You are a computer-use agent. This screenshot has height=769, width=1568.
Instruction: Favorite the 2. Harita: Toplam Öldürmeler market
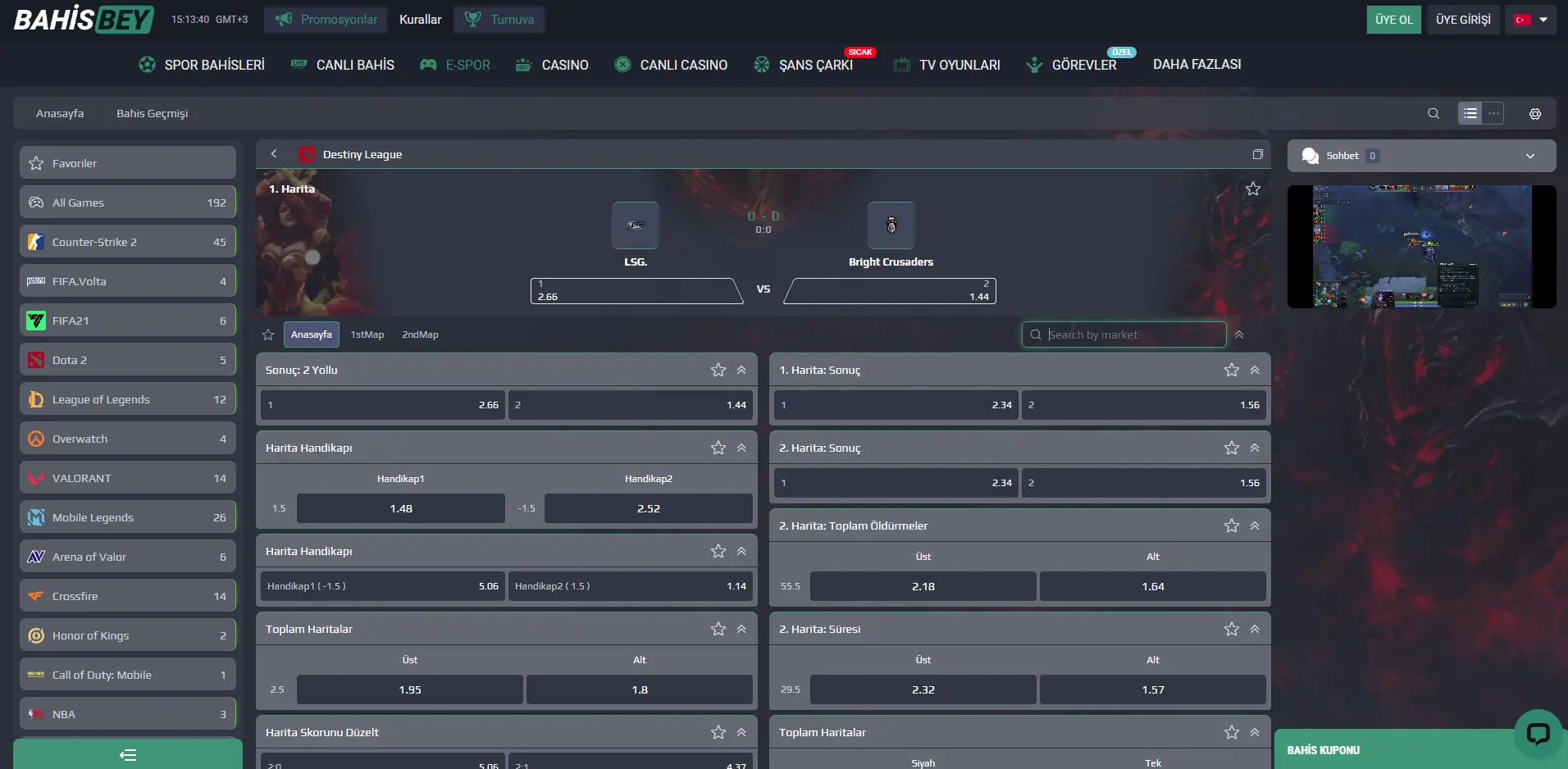tap(1232, 526)
